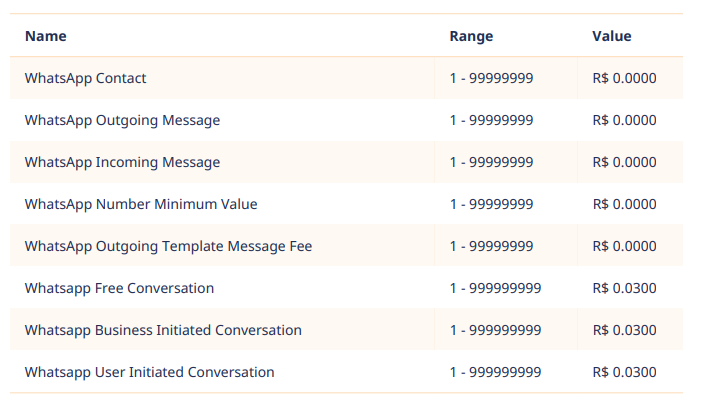Click Whatsapp Free Conversation's R$ 0.0300 value

[624, 288]
